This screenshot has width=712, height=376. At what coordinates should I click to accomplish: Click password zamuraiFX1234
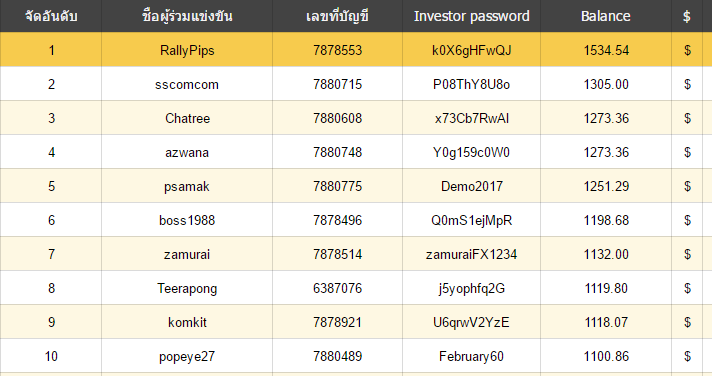(471, 254)
